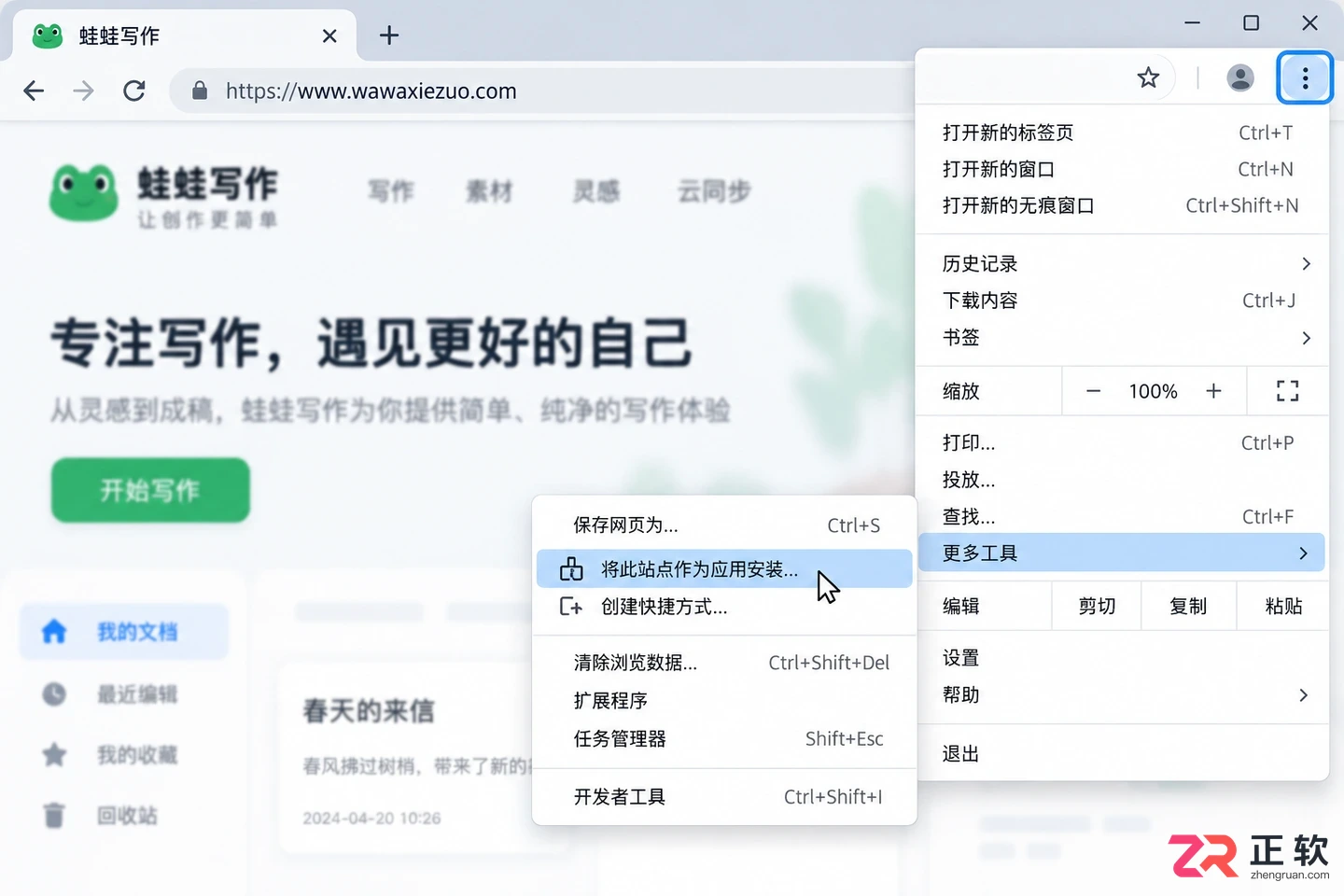Screen dimensions: 1344x896
Task: Open 设置 from the browser menu
Action: [x=1122, y=658]
